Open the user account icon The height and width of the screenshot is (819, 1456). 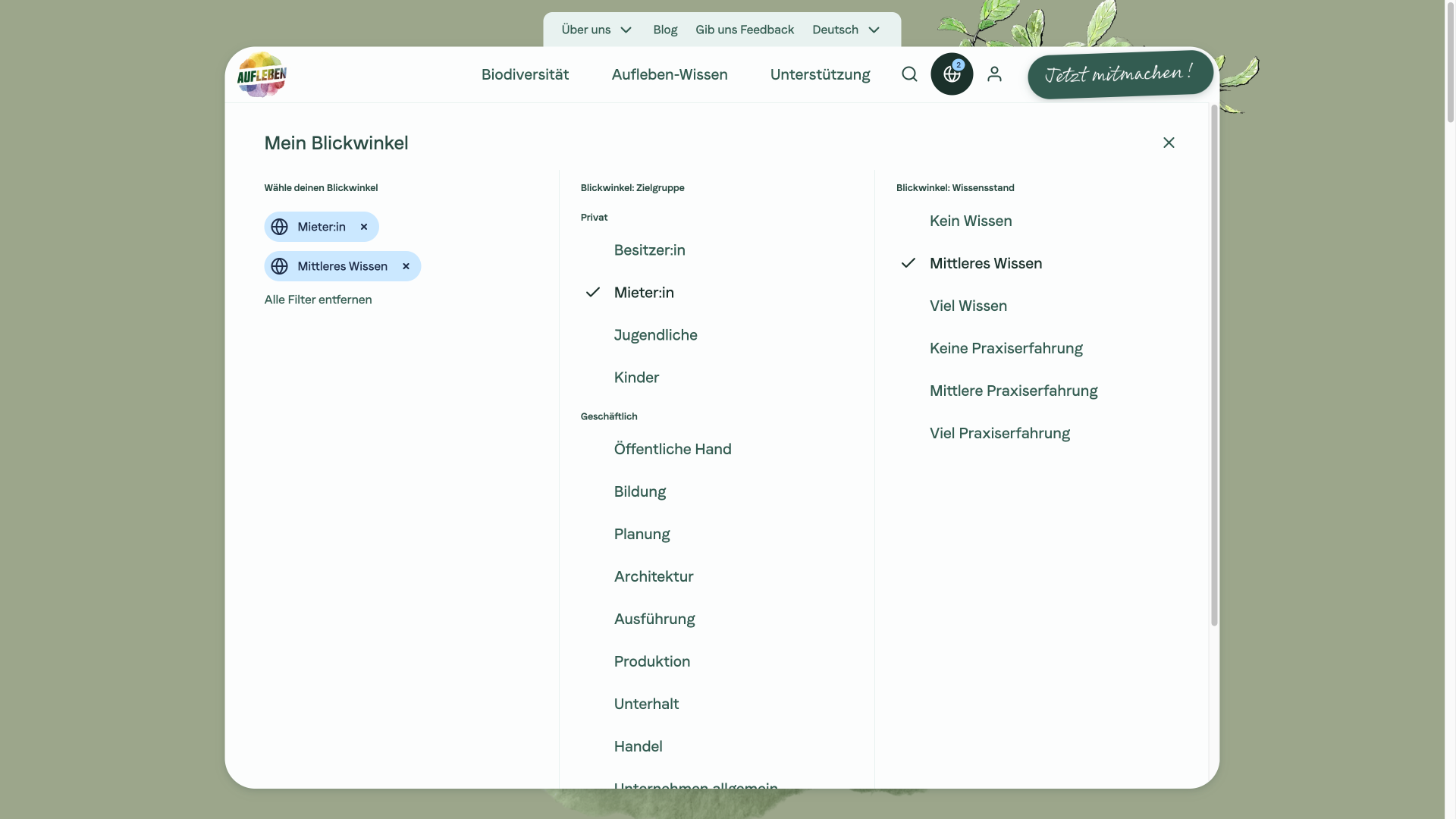994,74
